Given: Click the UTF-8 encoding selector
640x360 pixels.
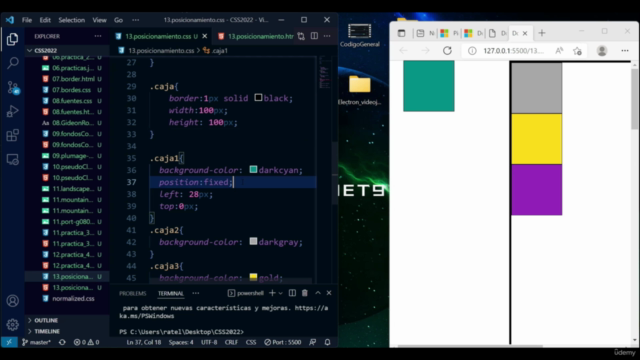Looking at the screenshot, I should 209,342.
